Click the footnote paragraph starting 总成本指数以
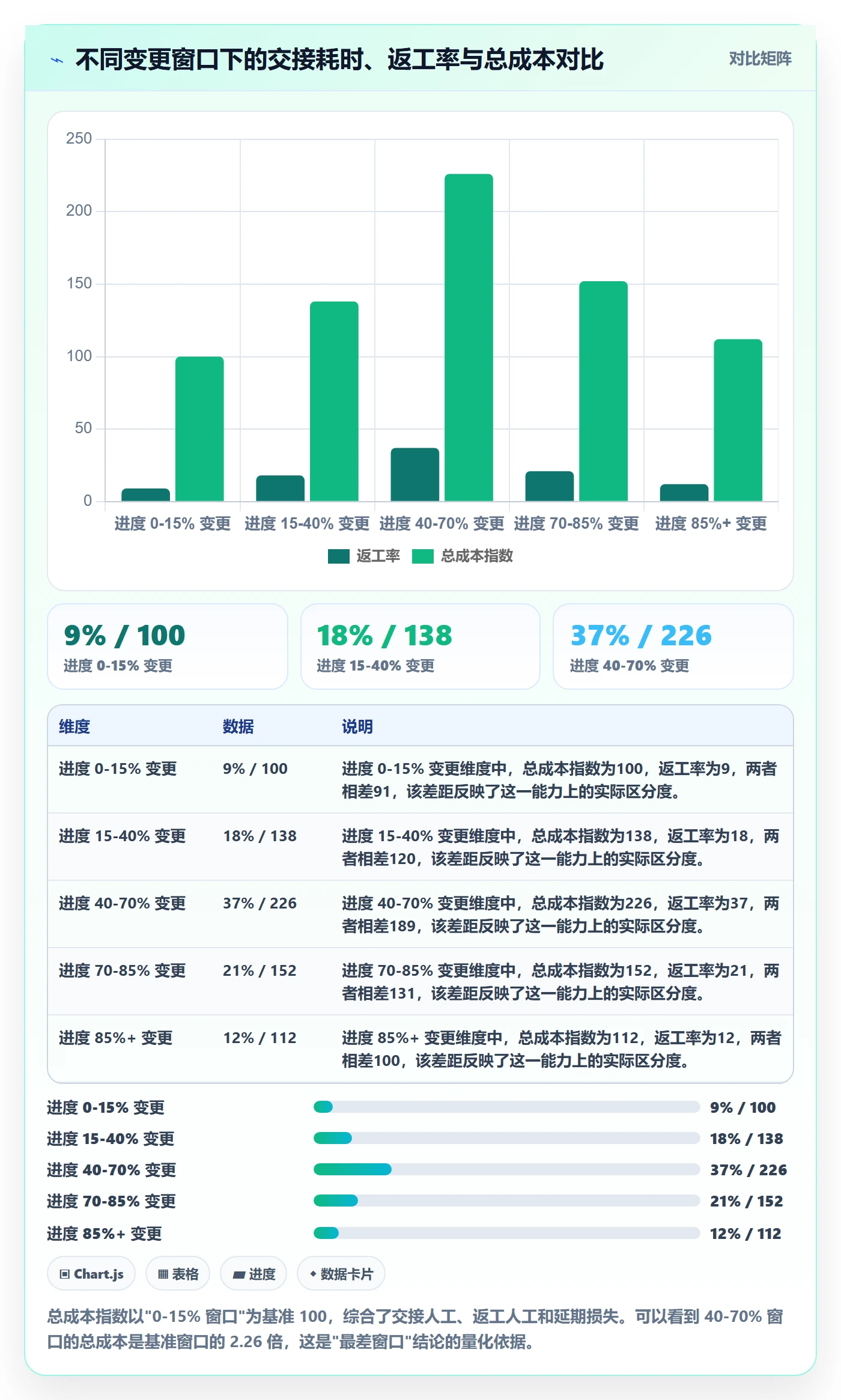 point(415,1329)
